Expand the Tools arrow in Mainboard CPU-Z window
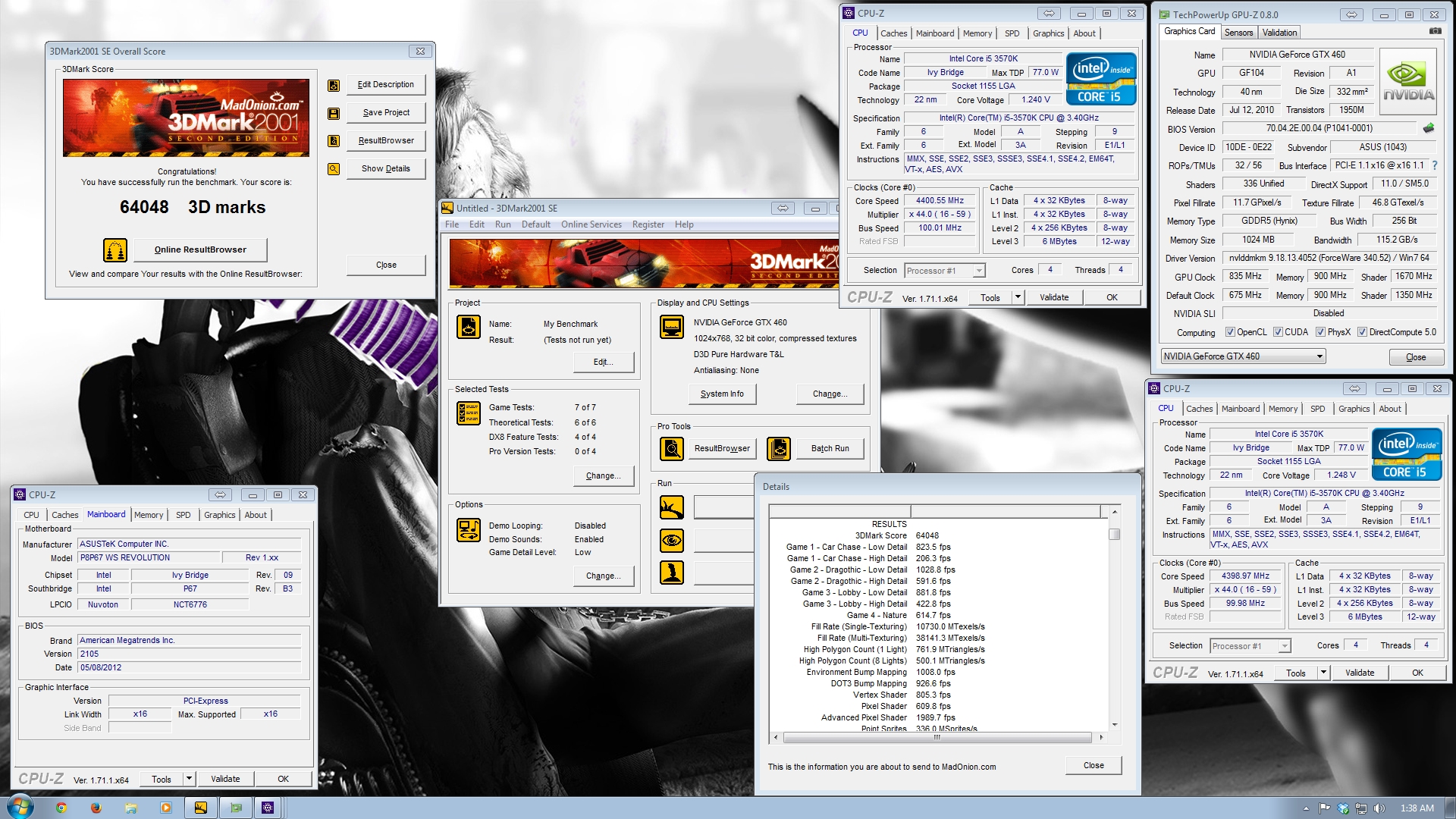Image resolution: width=1456 pixels, height=819 pixels. tap(189, 779)
